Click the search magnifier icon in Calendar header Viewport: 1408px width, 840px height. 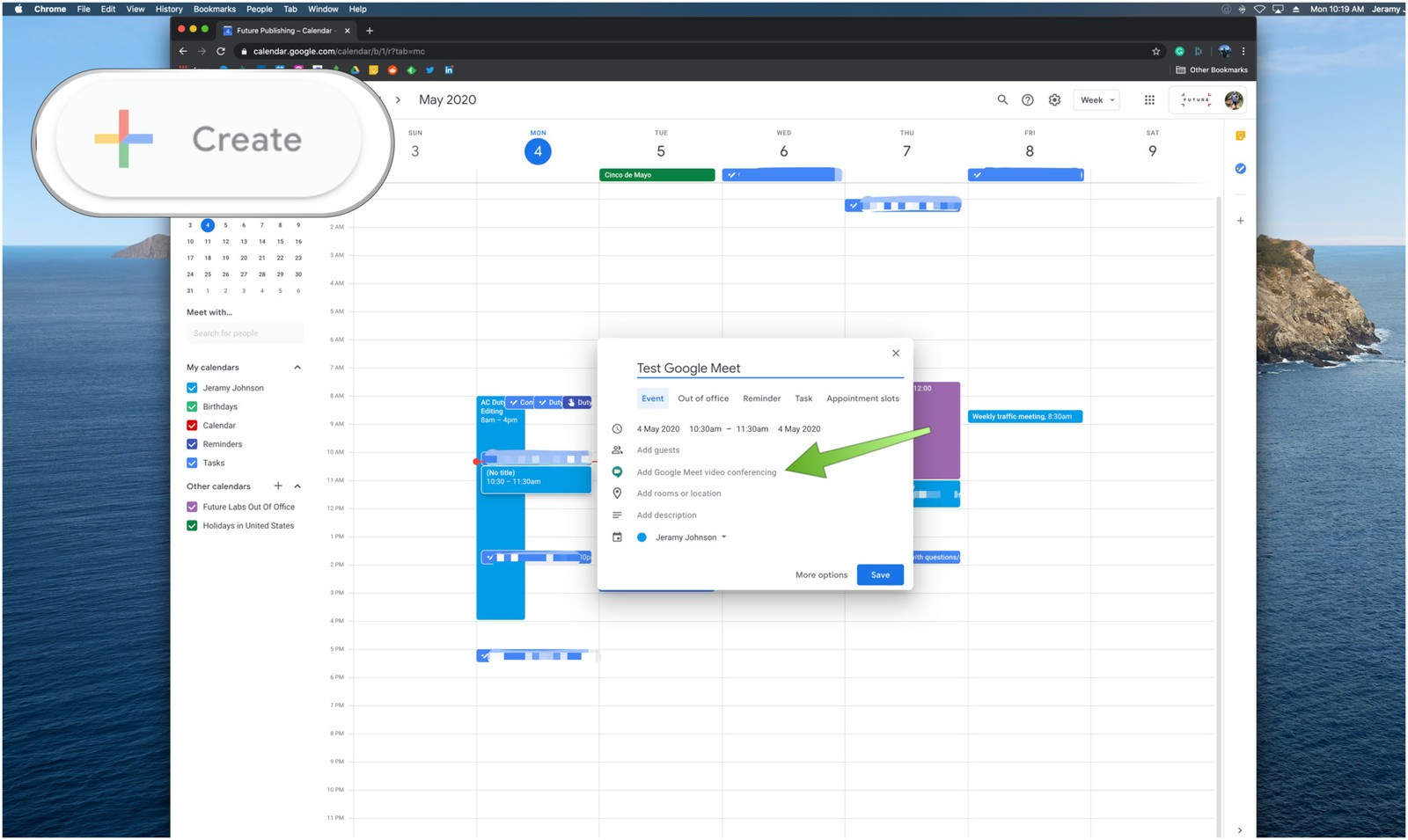coord(1001,100)
